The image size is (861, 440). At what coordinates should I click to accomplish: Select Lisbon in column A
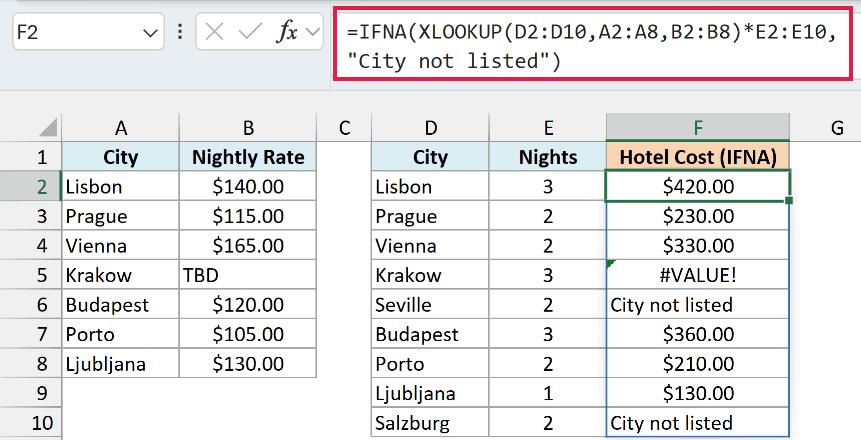click(121, 186)
